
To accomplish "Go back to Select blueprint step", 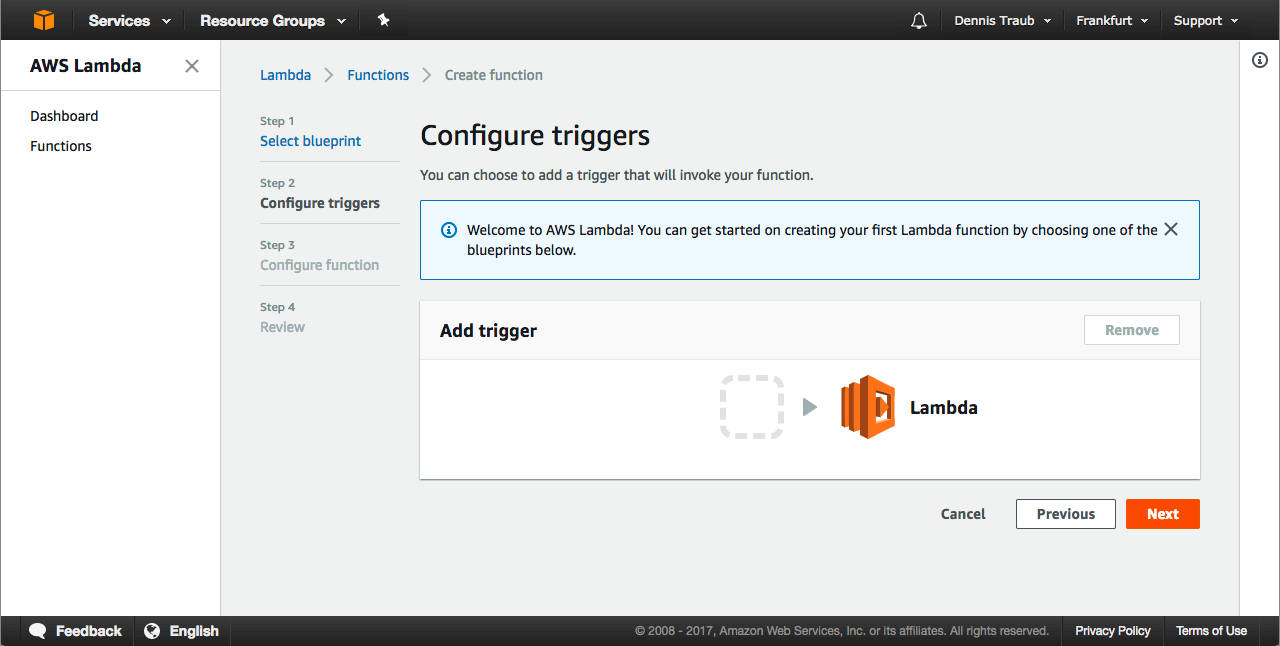I will point(310,141).
